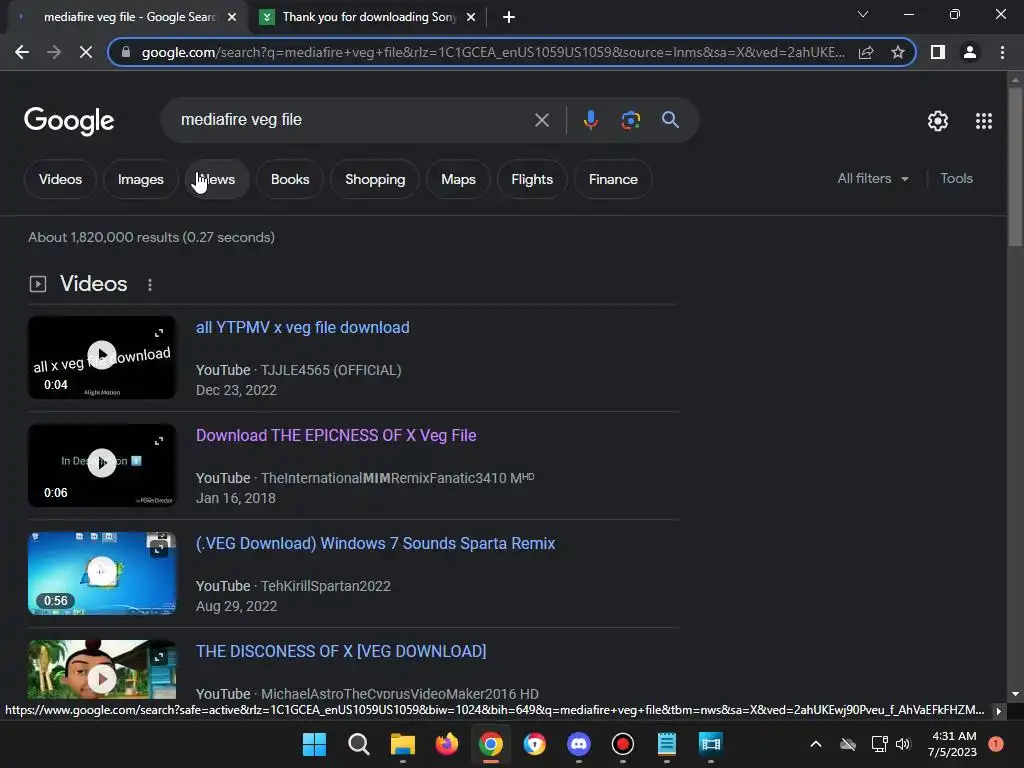Open all YTPMV x veg file download link
Viewport: 1024px width, 768px height.
(x=302, y=328)
